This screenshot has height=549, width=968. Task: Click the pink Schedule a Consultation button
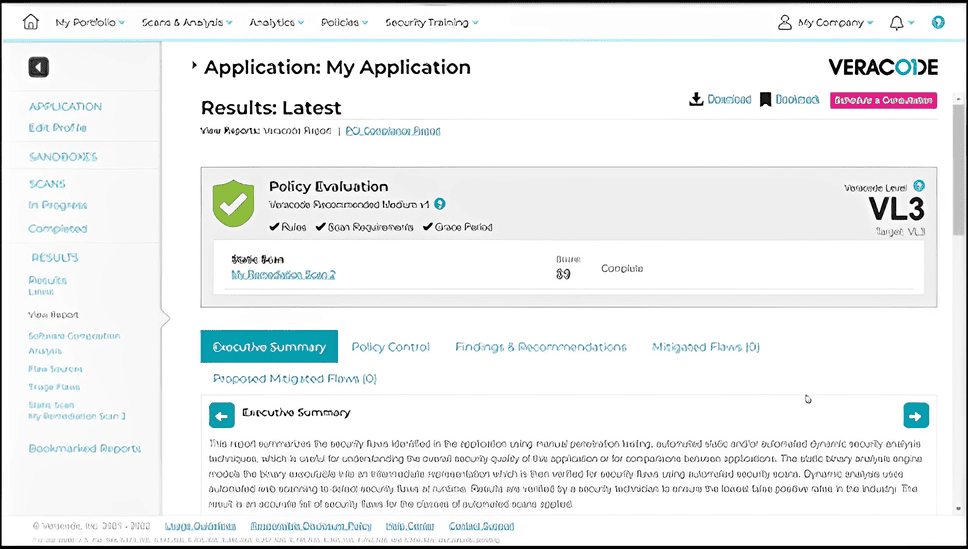[883, 100]
